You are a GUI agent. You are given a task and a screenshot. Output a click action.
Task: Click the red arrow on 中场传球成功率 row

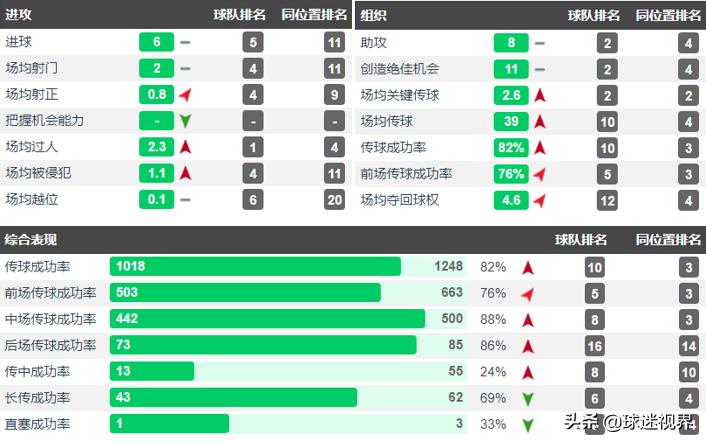pos(528,320)
